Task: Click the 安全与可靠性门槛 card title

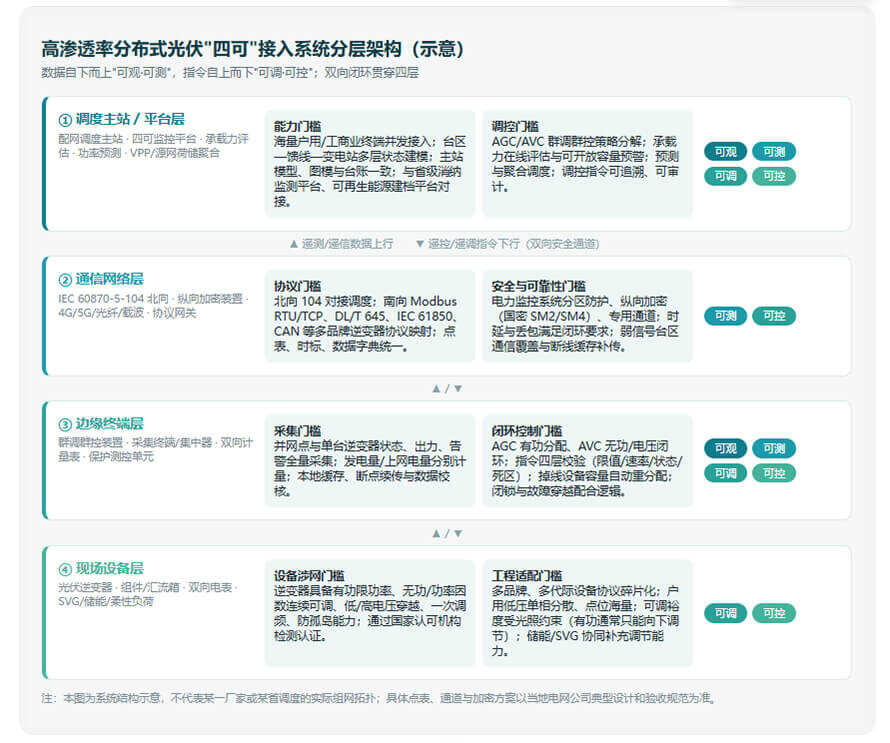Action: click(539, 286)
